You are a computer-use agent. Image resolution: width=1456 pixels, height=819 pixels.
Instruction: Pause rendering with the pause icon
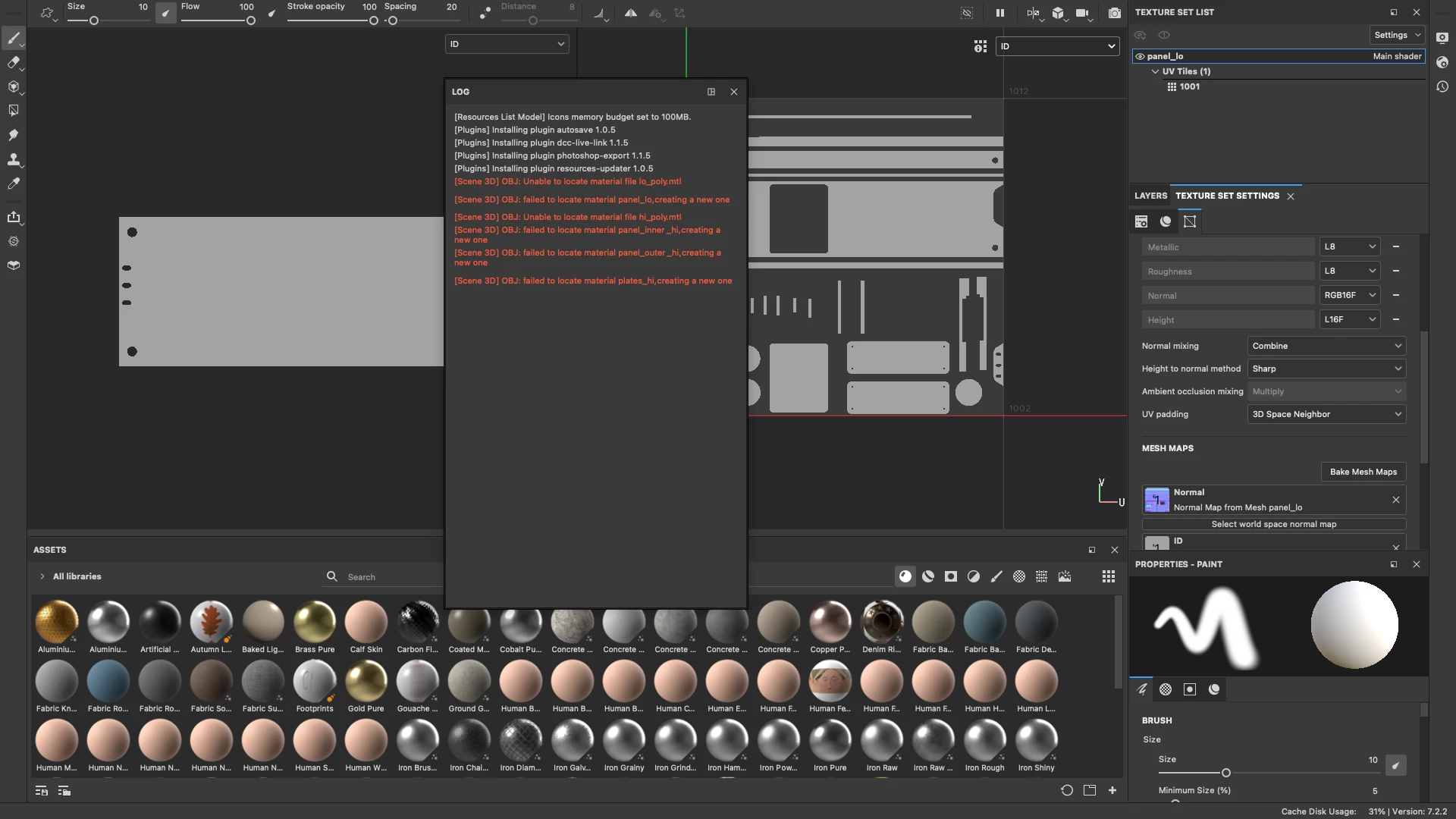(x=999, y=13)
